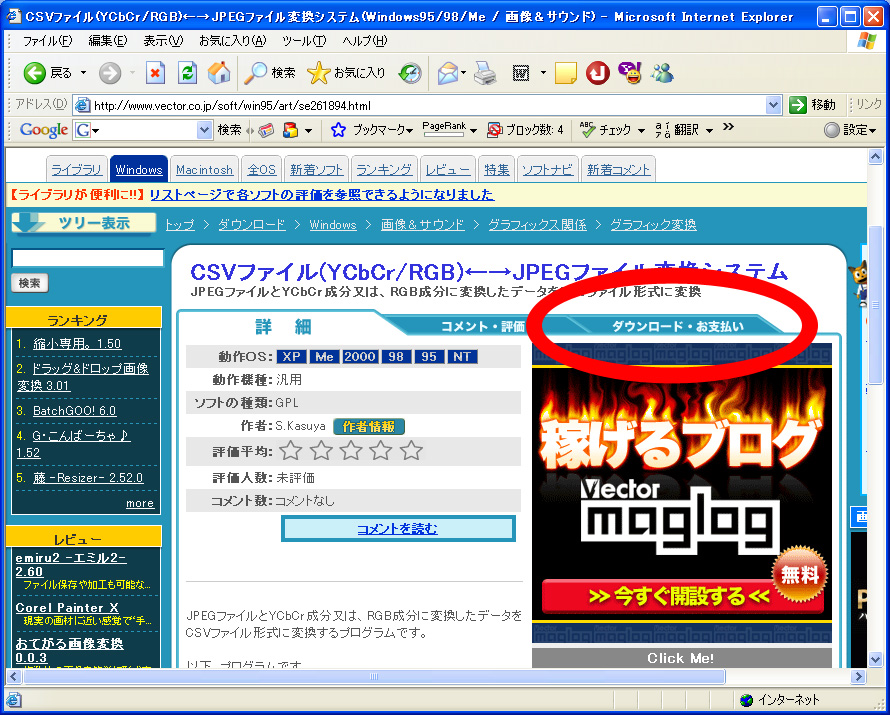Viewport: 890px width, 715px height.
Task: Expand the Google search box dropdown
Action: point(204,131)
